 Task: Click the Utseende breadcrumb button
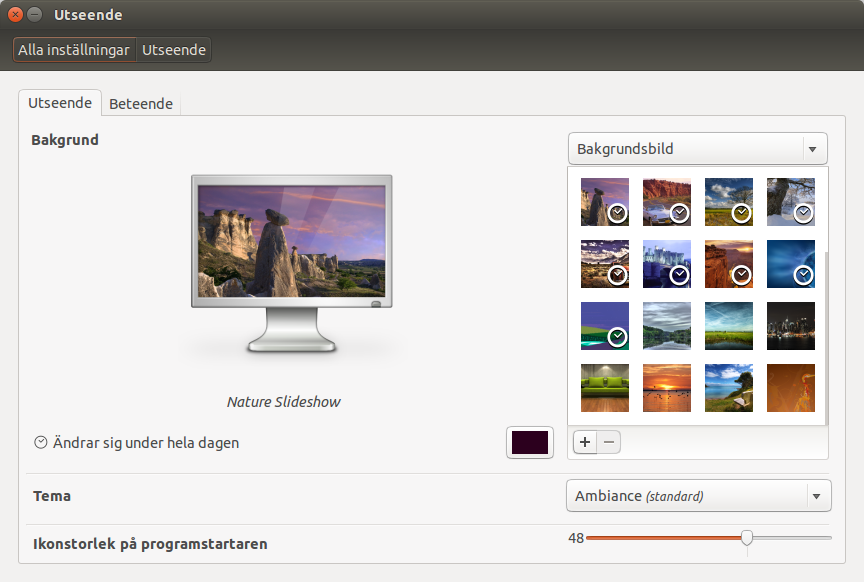click(174, 50)
